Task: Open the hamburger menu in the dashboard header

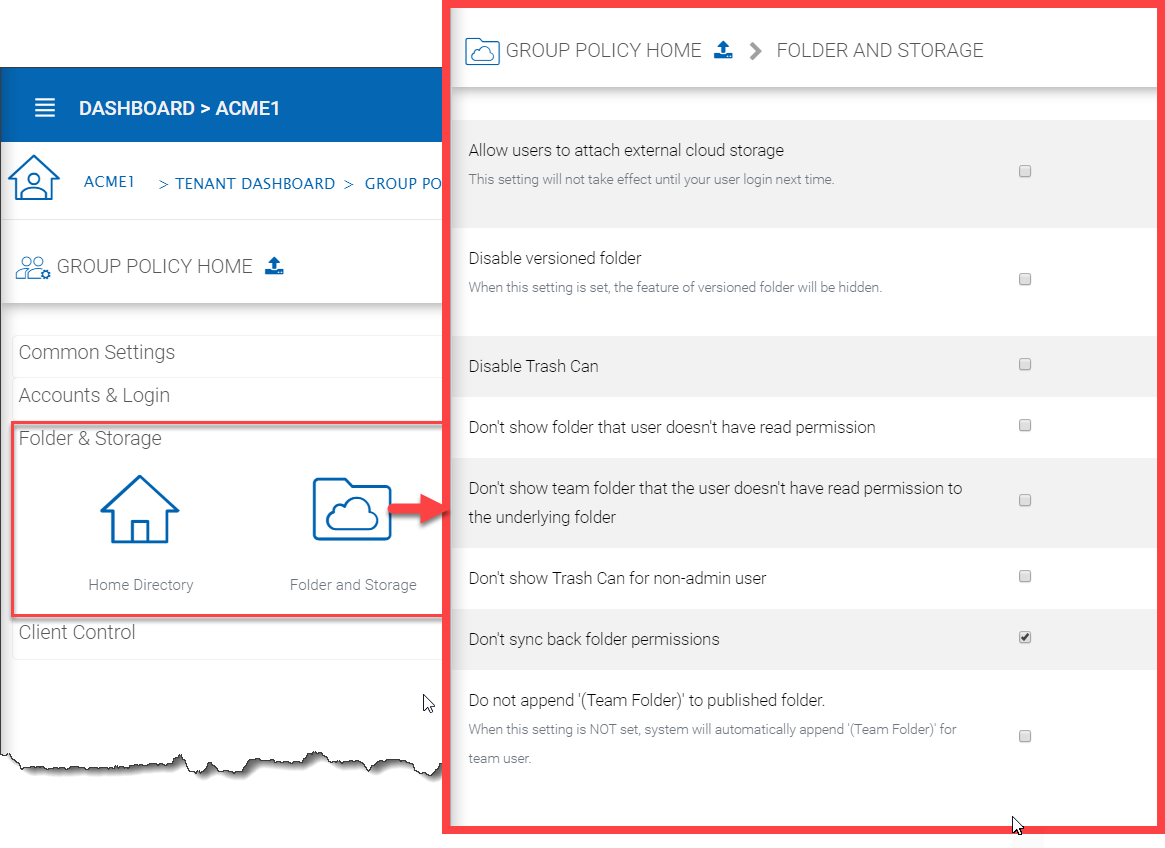Action: point(45,108)
